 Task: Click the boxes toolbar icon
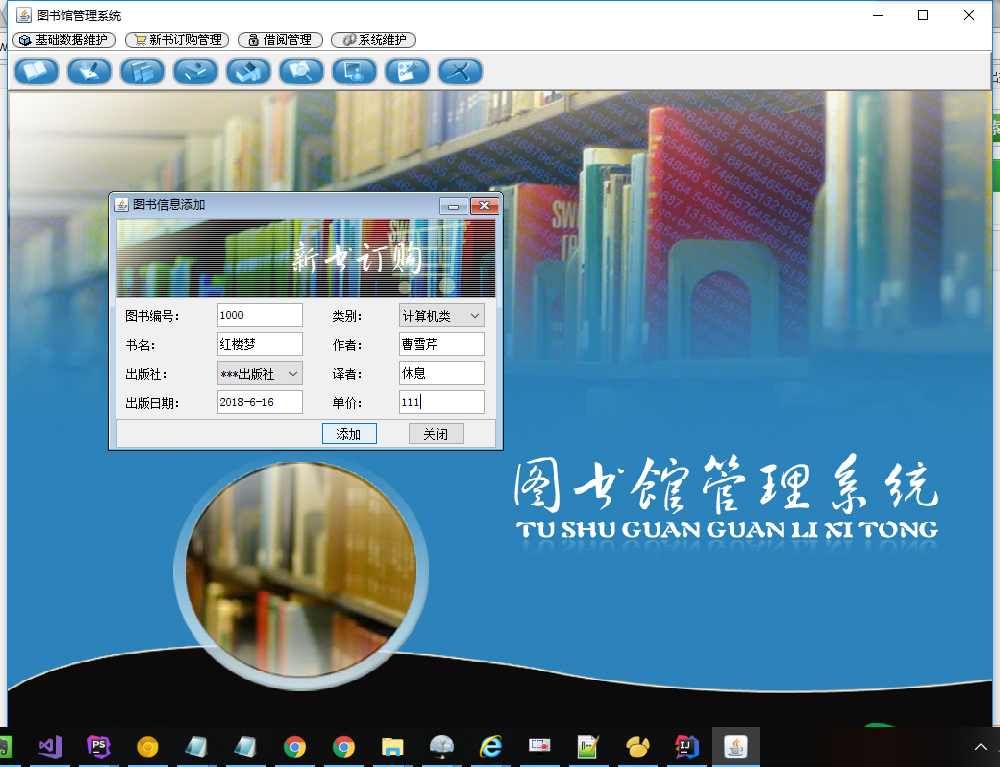pos(248,71)
